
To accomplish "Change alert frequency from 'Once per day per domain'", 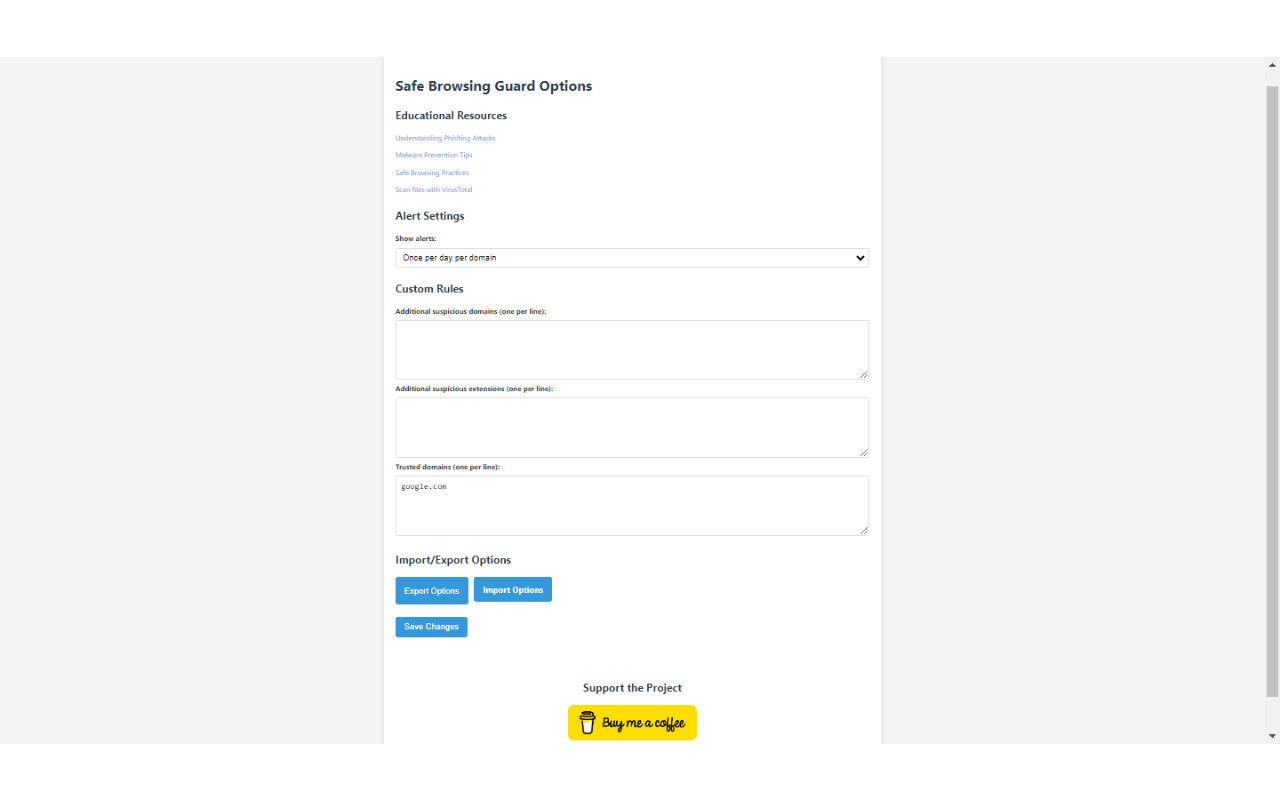I will point(632,257).
